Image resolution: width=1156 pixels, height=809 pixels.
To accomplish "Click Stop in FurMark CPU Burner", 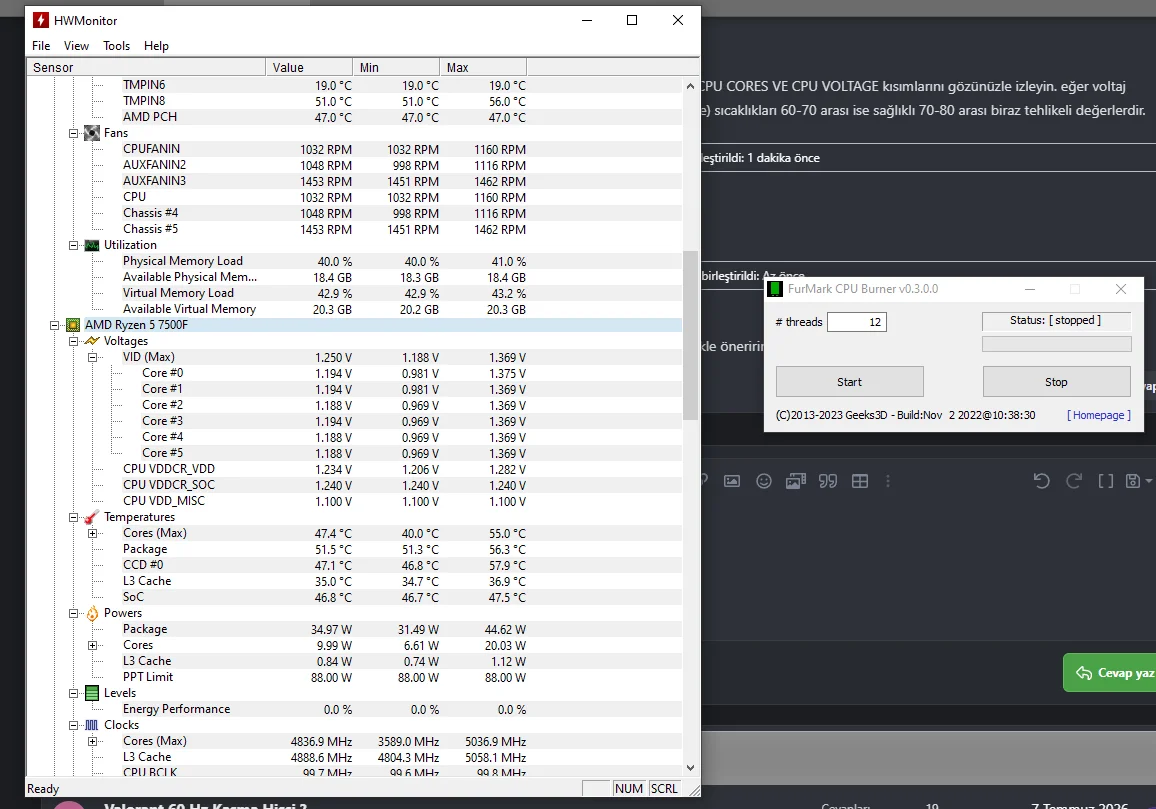I will [x=1056, y=382].
